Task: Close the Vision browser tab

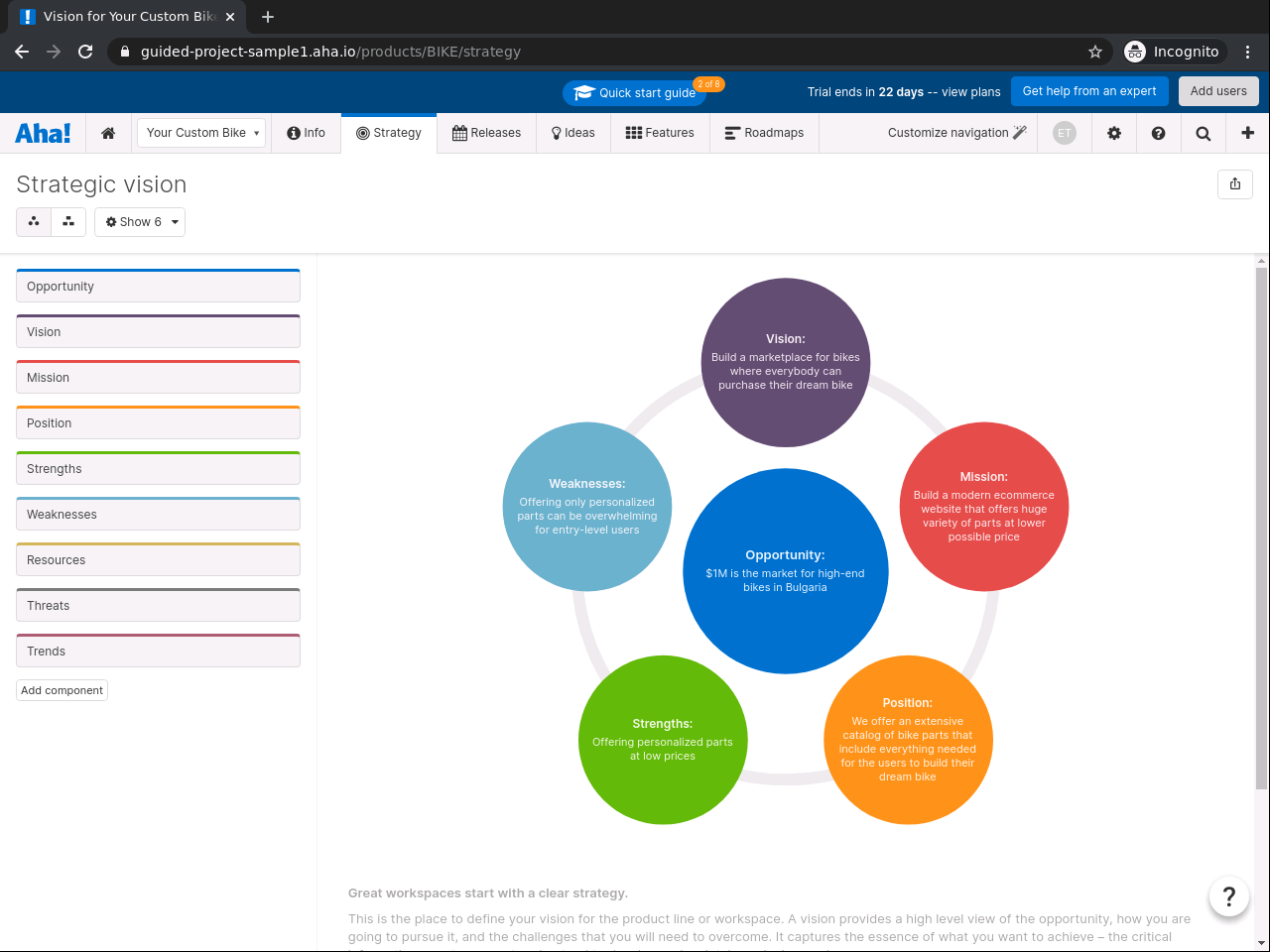Action: point(230,17)
